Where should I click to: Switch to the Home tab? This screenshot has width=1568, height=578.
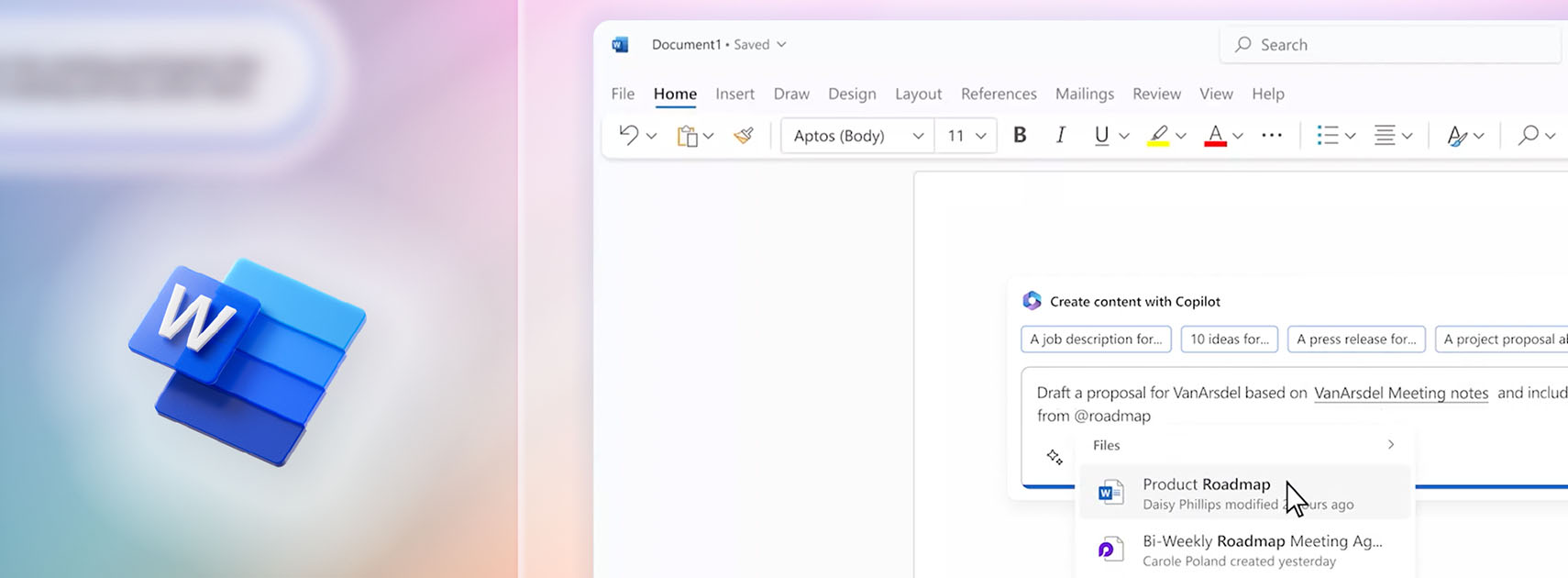click(x=675, y=94)
